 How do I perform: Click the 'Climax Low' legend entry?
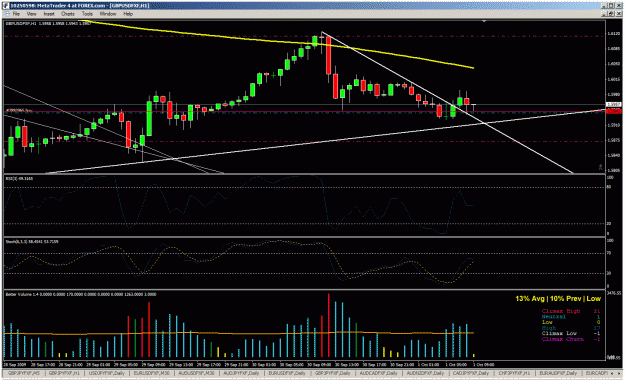coord(559,333)
